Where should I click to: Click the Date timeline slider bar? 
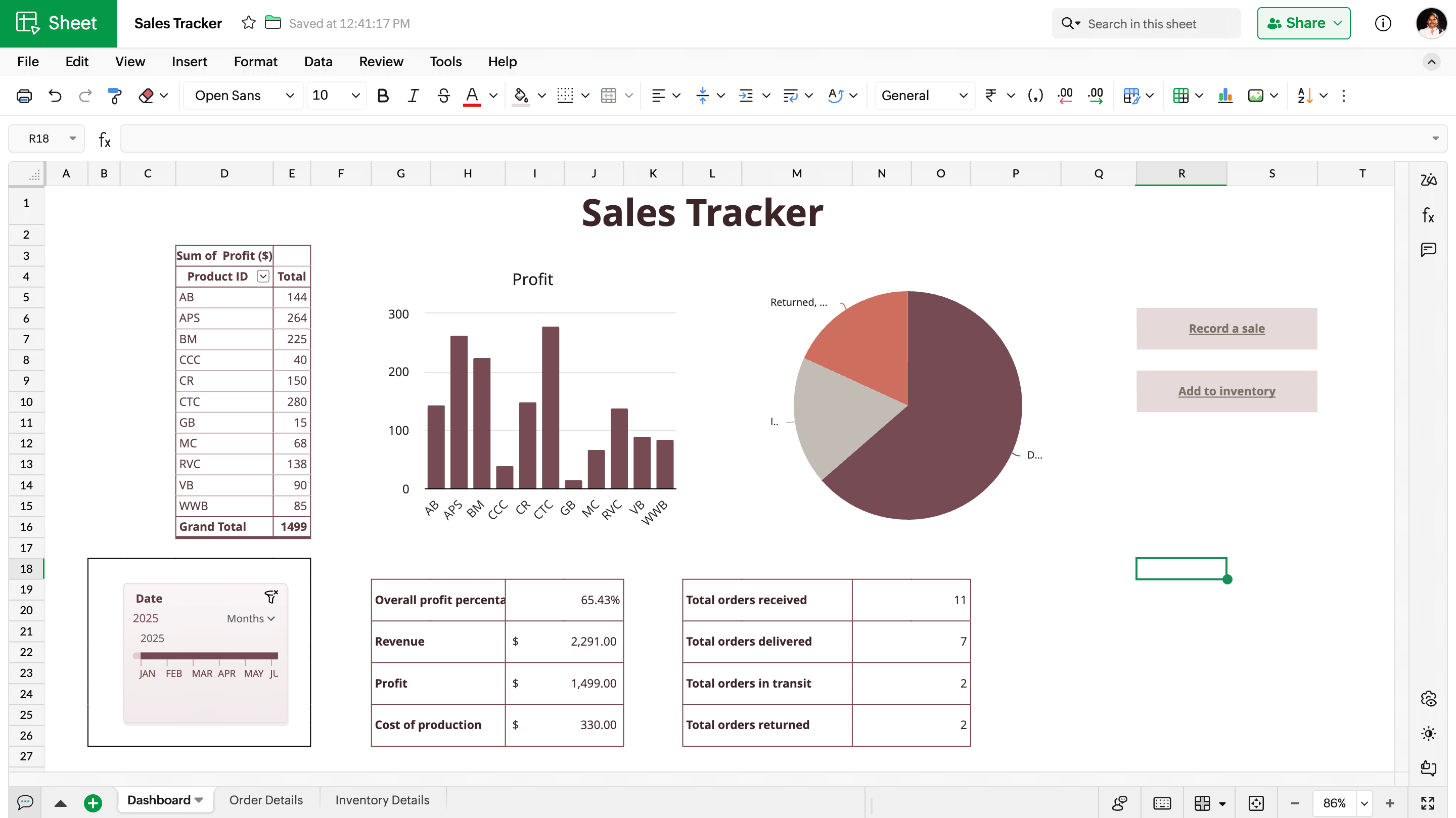(209, 656)
